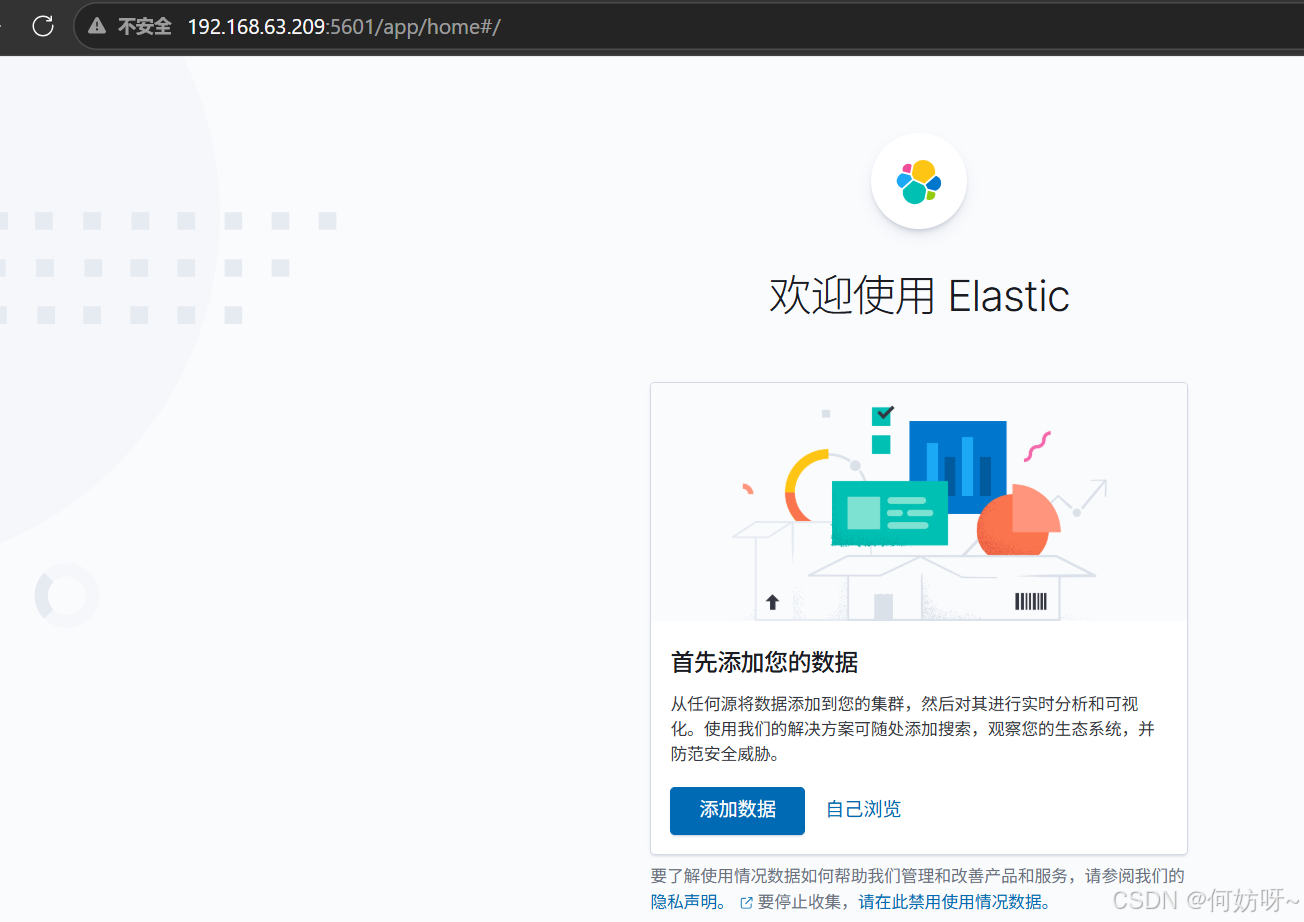The width and height of the screenshot is (1304, 922).
Task: Click the Elastic logo circle
Action: [918, 181]
